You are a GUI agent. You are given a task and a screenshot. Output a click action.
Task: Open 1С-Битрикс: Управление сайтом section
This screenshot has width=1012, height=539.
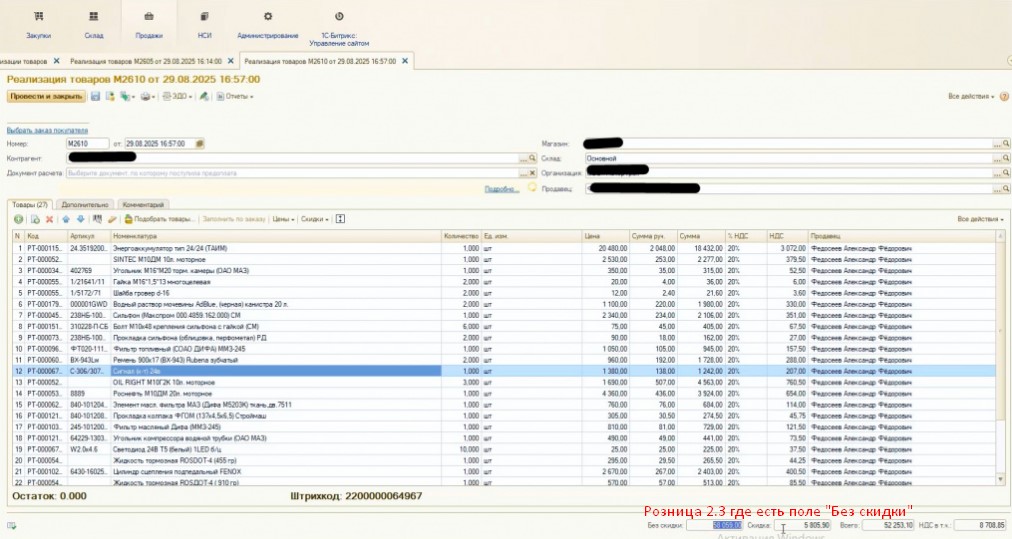pos(339,28)
